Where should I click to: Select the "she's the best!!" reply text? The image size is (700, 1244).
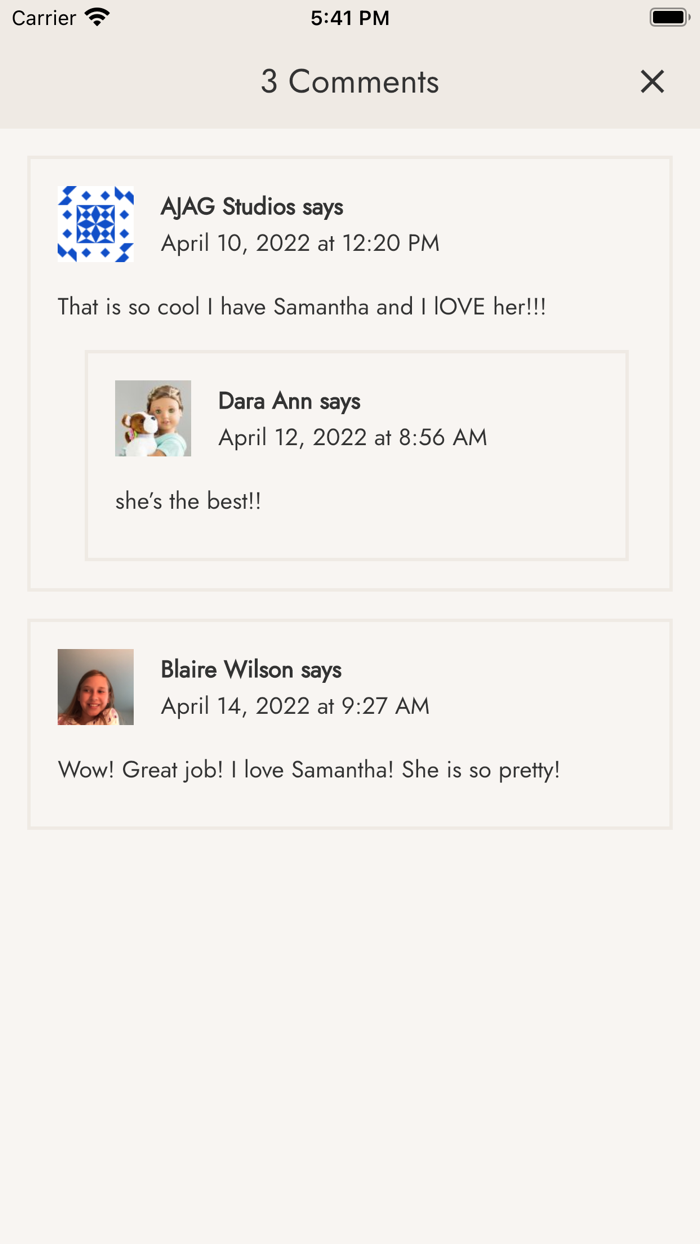click(x=188, y=501)
